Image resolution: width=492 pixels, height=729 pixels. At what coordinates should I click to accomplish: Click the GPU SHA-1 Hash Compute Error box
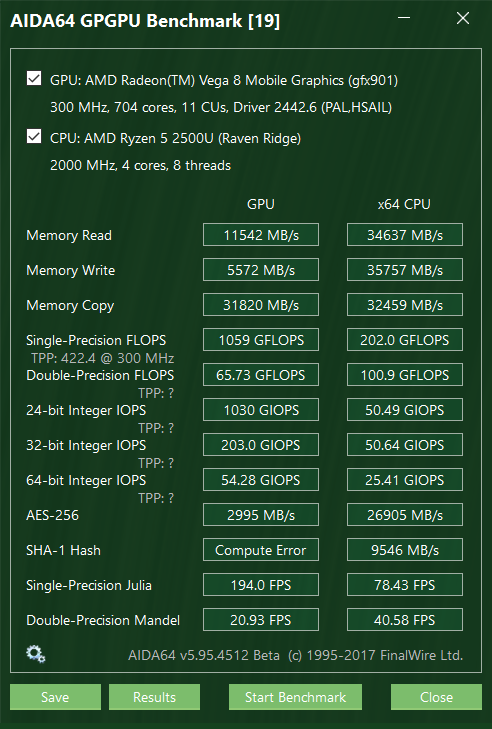(x=261, y=550)
